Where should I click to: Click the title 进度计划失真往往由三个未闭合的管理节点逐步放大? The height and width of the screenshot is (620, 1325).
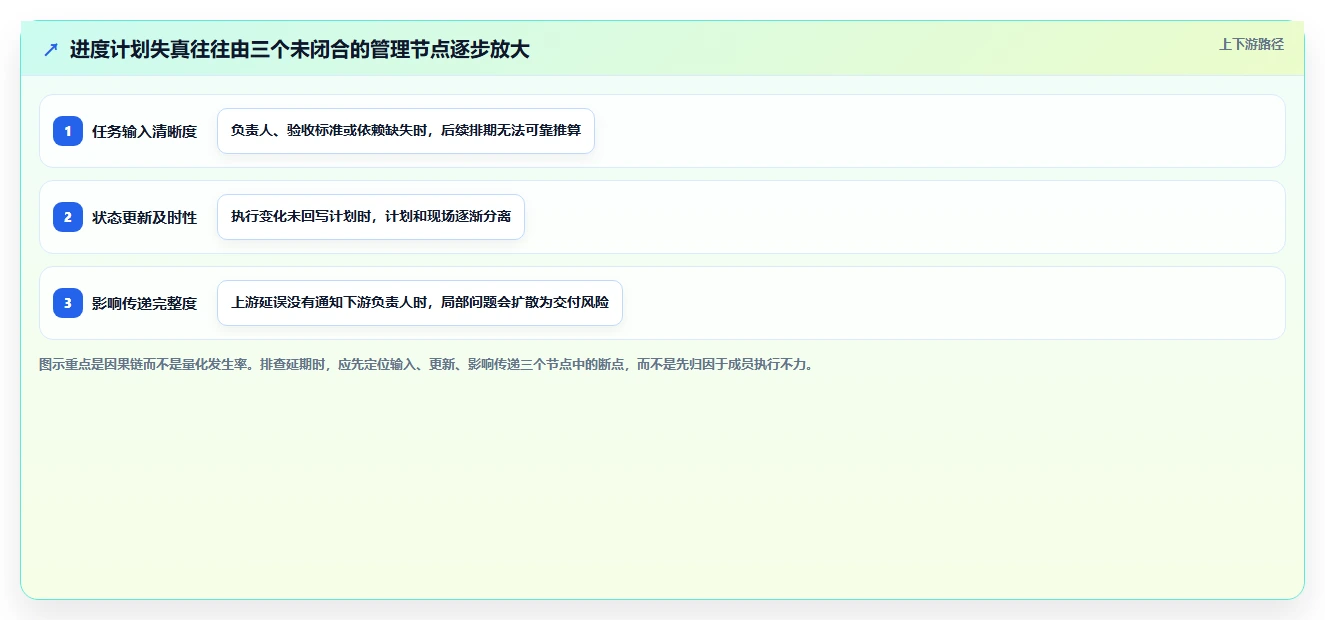[299, 49]
